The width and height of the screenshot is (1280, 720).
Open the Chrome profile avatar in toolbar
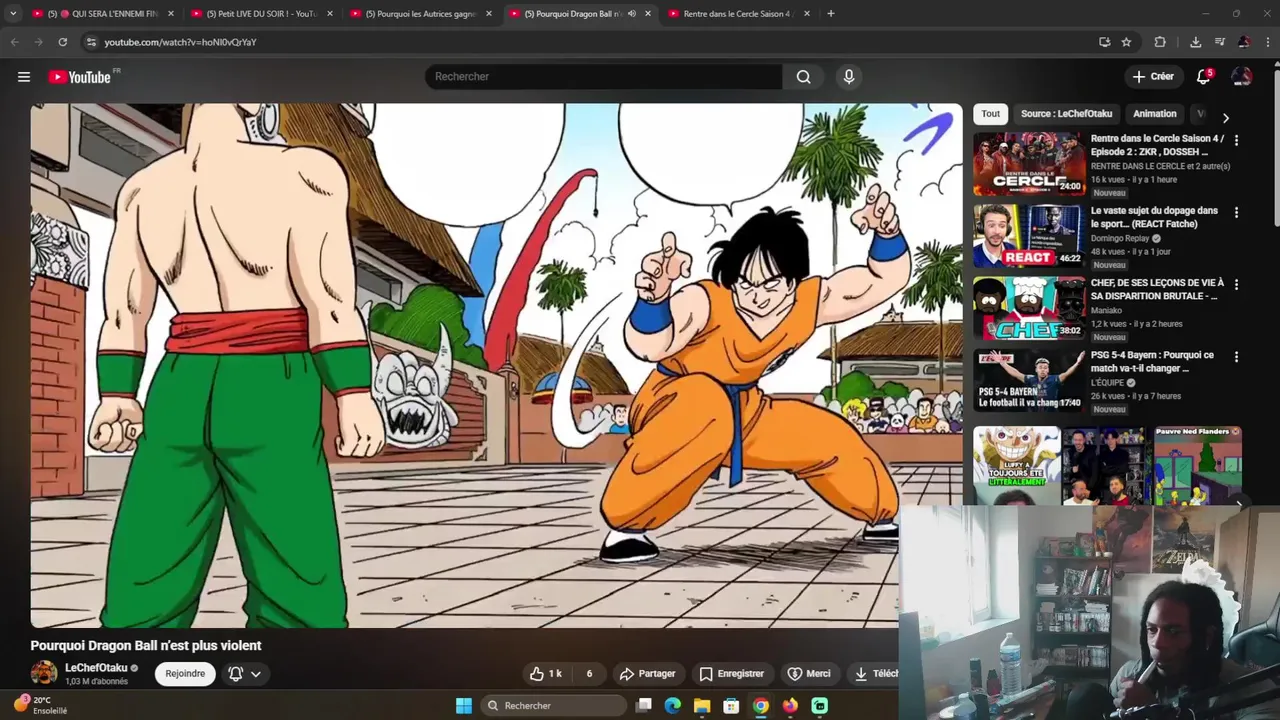tap(1244, 42)
